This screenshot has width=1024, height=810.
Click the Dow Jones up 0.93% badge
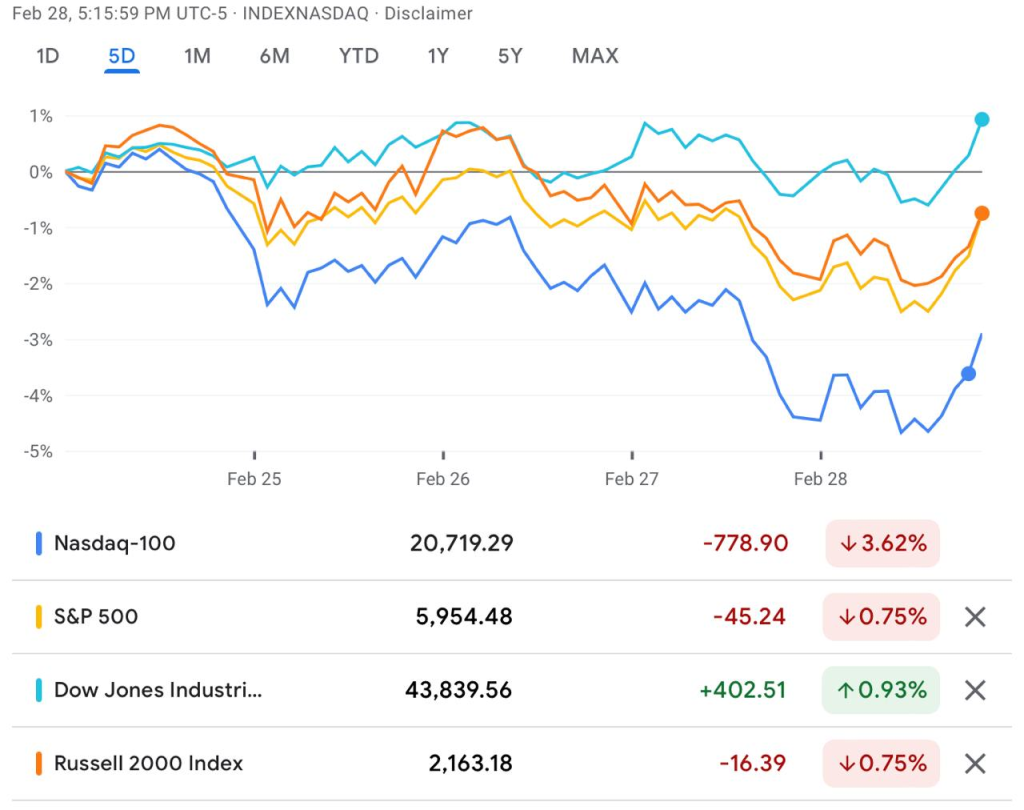click(x=882, y=690)
